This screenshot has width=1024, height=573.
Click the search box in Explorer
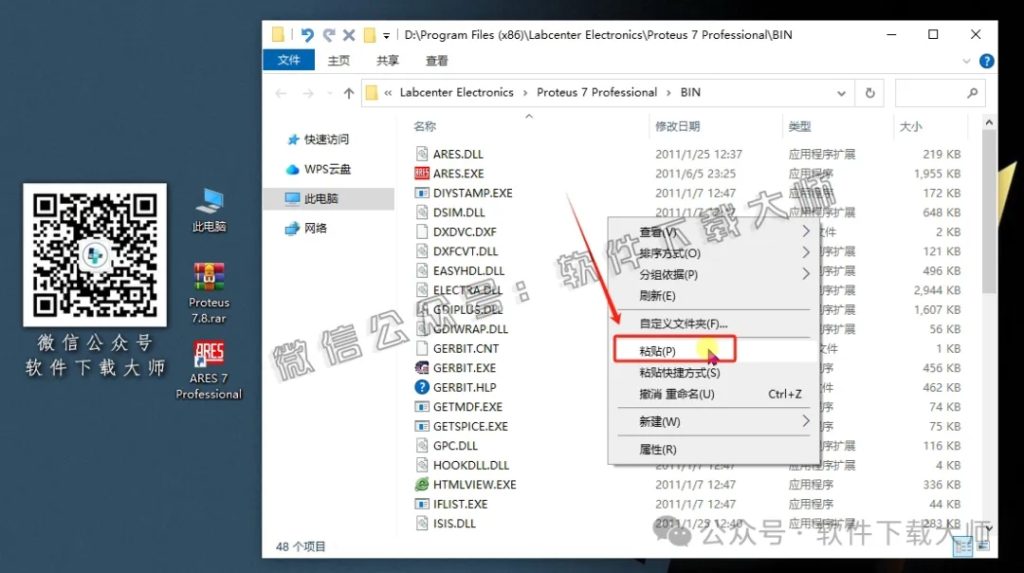(939, 93)
